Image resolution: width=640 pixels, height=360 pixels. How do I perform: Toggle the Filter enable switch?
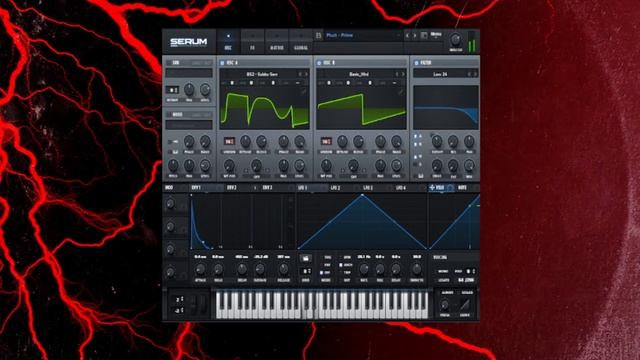[416, 63]
